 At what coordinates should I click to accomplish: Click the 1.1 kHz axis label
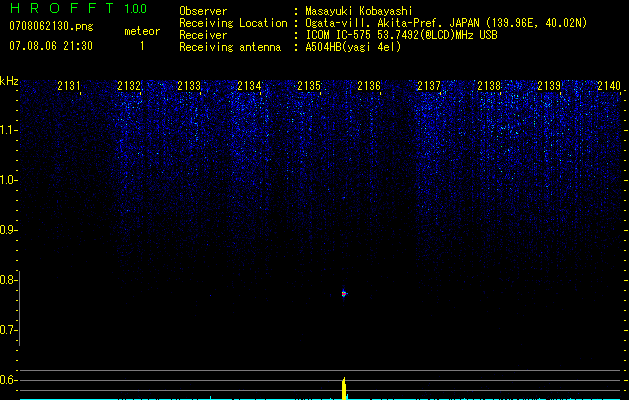(x=7, y=130)
